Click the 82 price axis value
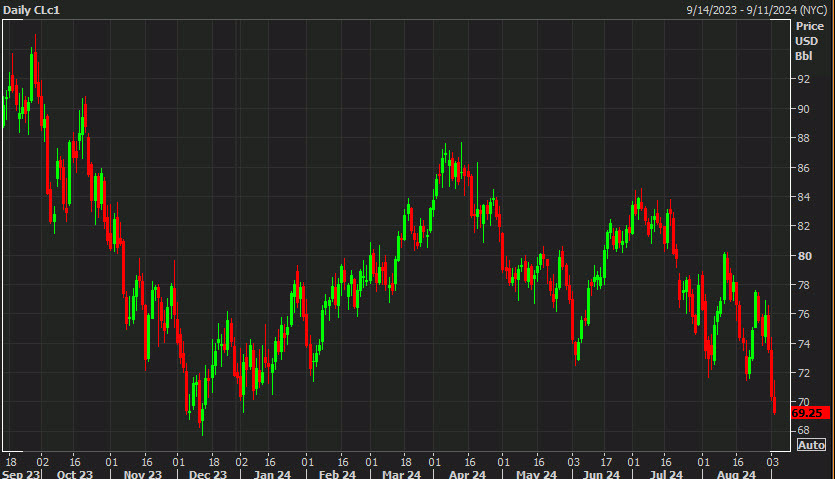Screen dimensions: 835x479 click(804, 226)
